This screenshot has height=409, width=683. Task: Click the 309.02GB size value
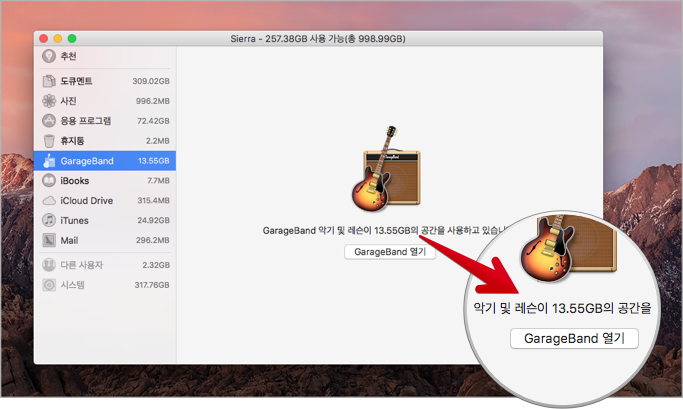(x=151, y=81)
